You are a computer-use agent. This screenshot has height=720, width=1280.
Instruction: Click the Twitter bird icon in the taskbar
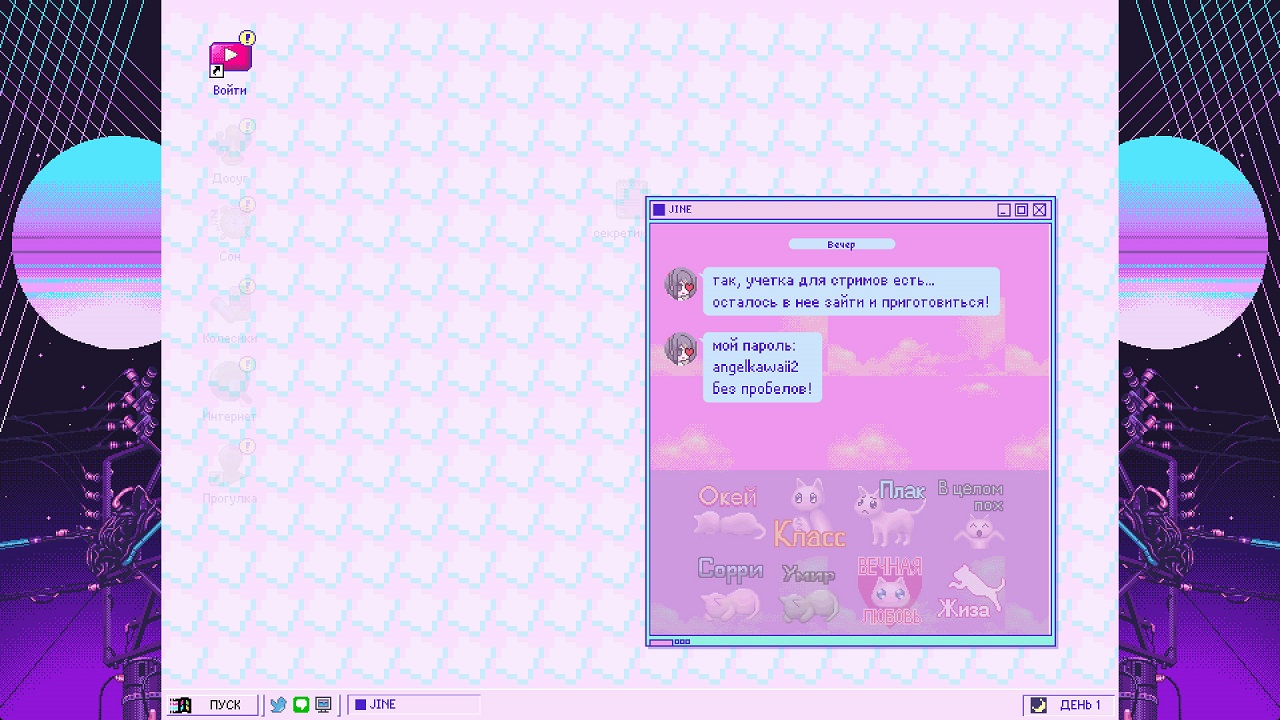tap(278, 704)
